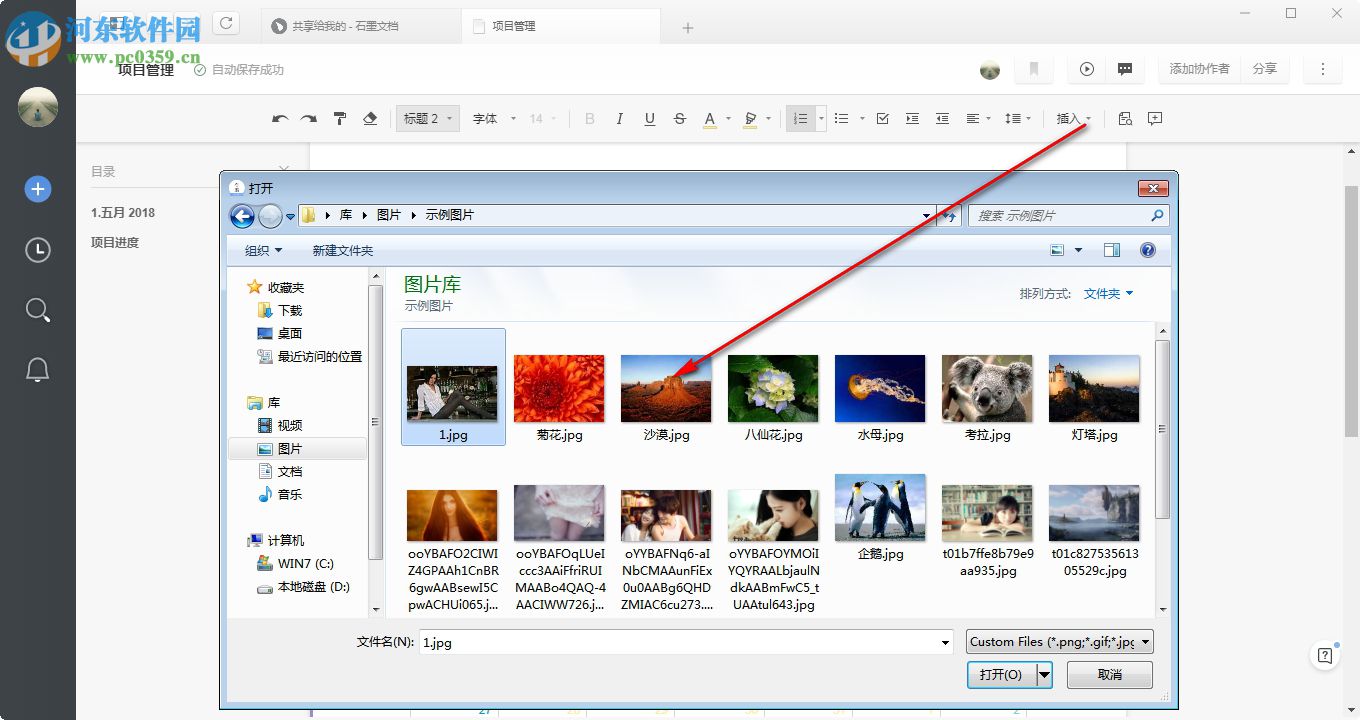Open the help icon in the Open dialog

click(x=1148, y=250)
